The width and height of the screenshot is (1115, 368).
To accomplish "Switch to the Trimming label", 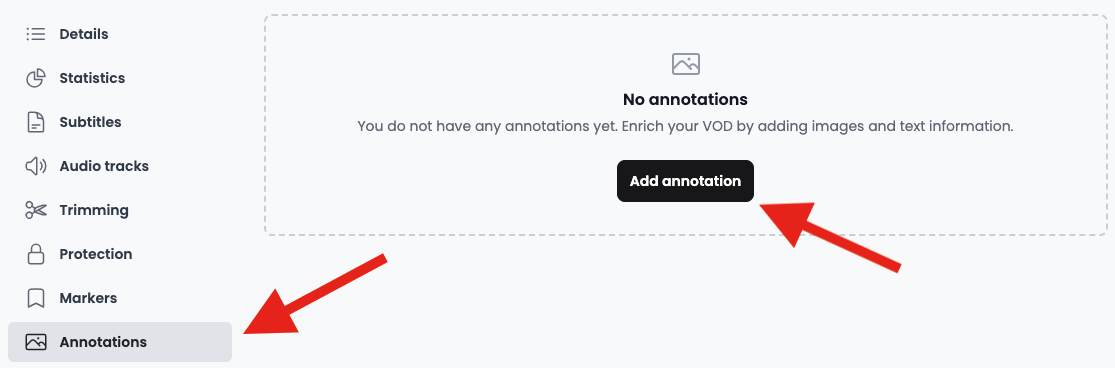I will pos(94,210).
